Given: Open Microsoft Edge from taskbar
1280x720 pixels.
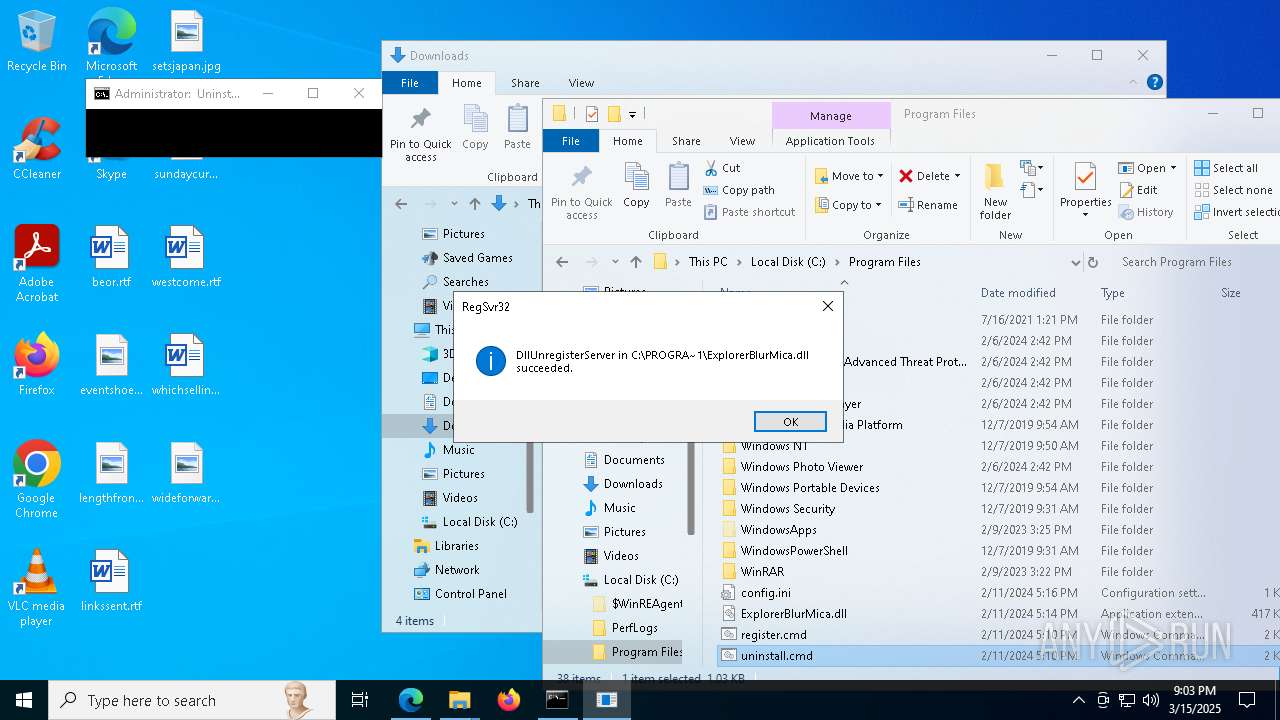Looking at the screenshot, I should (411, 700).
